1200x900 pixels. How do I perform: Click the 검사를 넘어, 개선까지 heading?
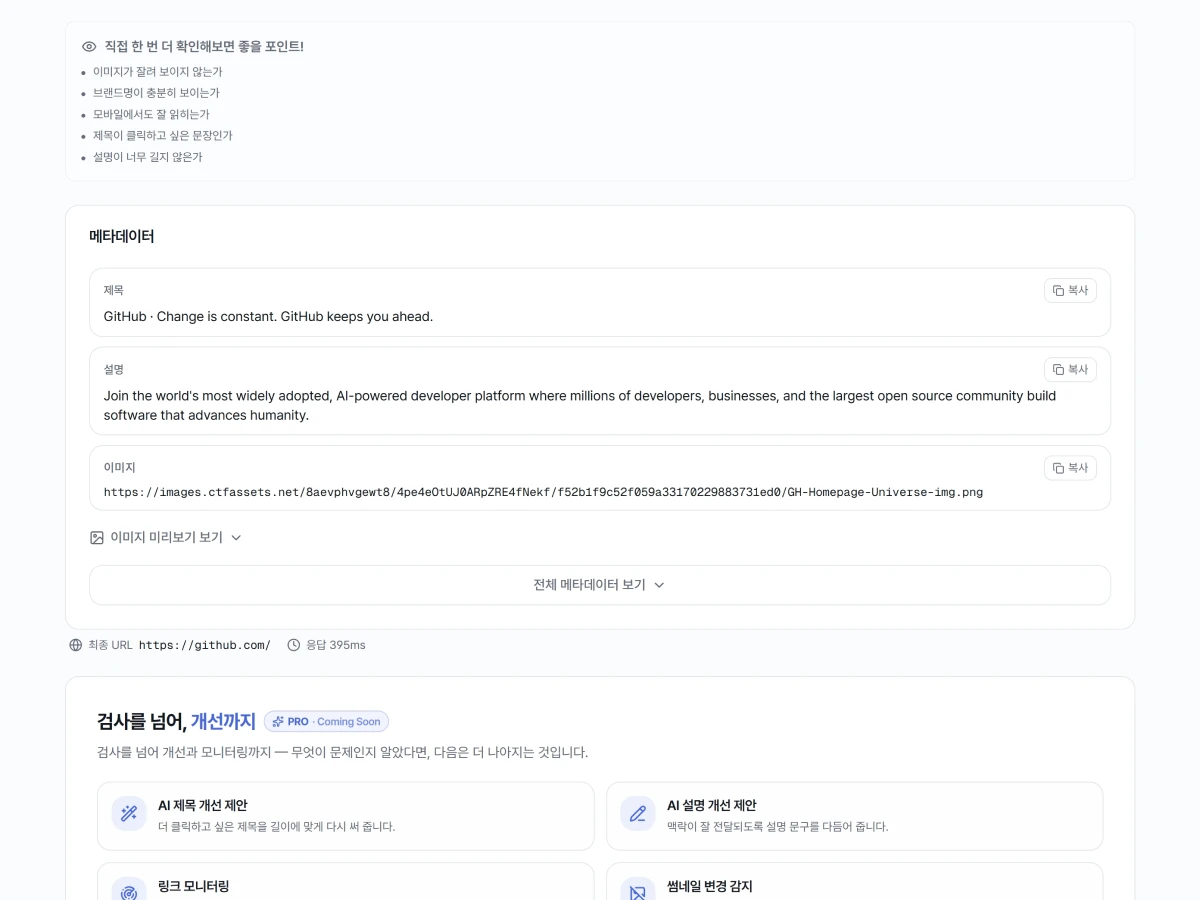(x=176, y=721)
